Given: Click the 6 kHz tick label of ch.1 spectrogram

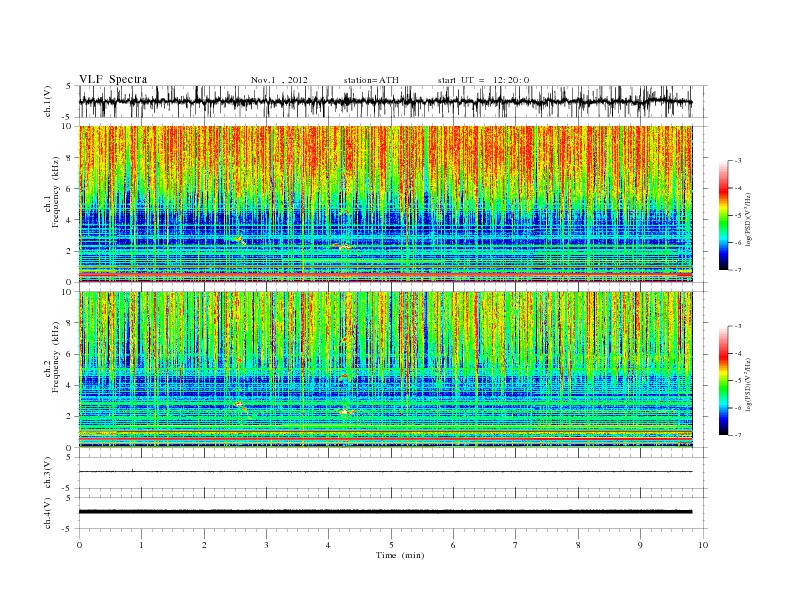Looking at the screenshot, I should [70, 189].
